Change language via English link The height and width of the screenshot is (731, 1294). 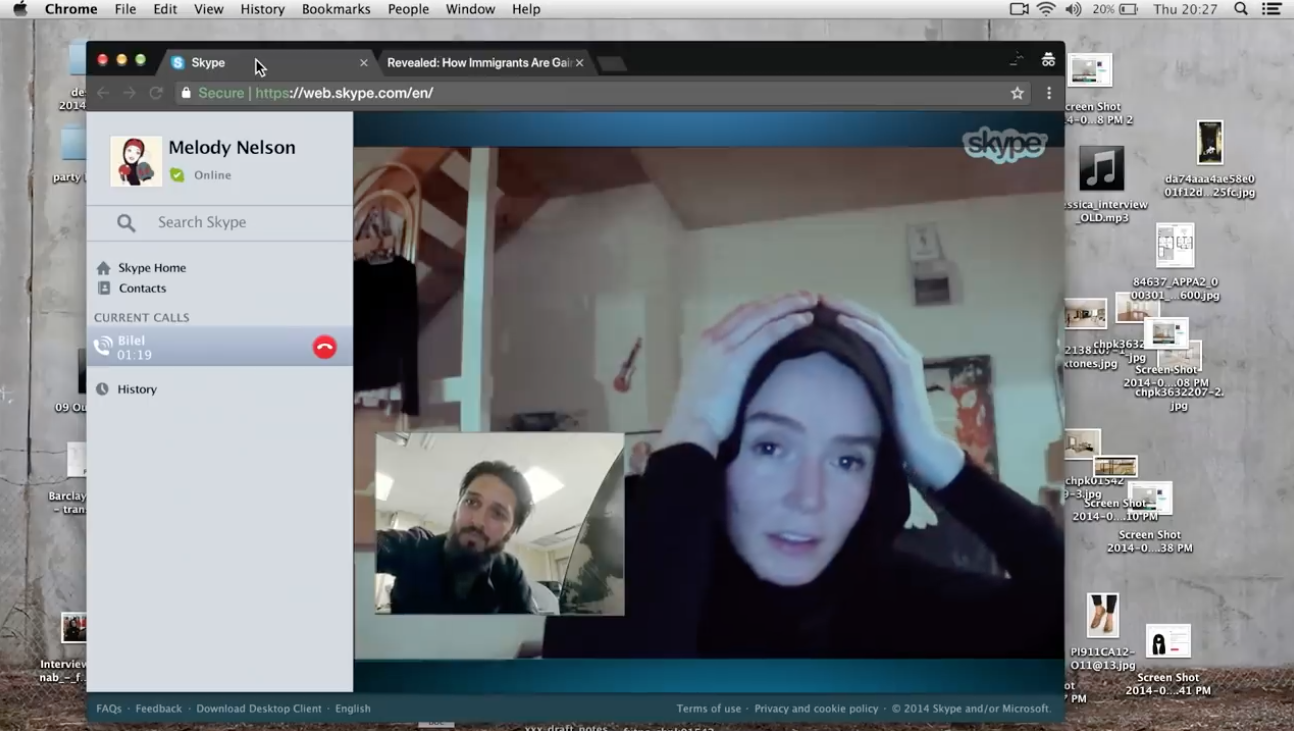[353, 708]
